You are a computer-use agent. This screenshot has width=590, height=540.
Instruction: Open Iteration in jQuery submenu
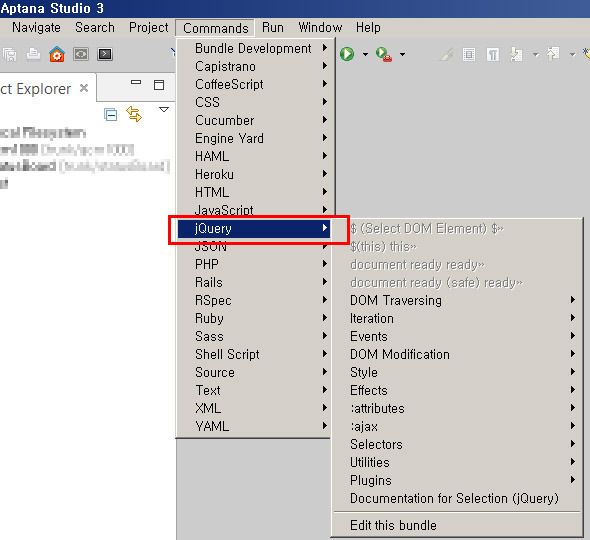[457, 318]
